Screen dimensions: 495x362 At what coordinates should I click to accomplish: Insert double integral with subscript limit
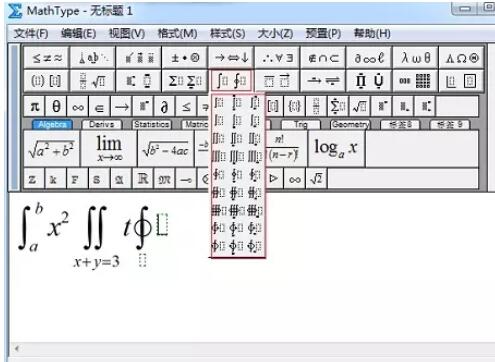tap(255, 138)
